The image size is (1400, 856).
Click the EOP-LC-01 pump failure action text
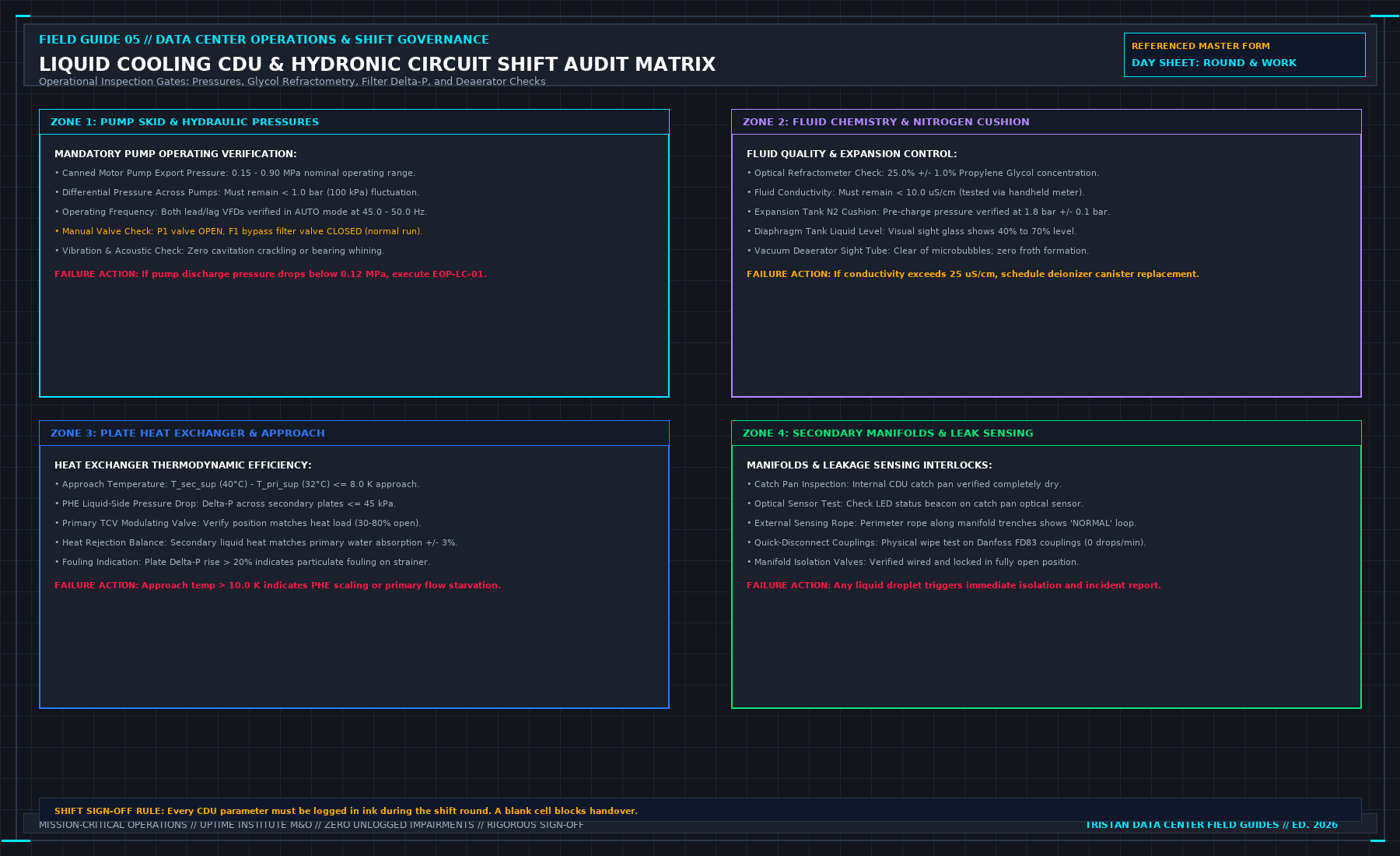pos(271,274)
